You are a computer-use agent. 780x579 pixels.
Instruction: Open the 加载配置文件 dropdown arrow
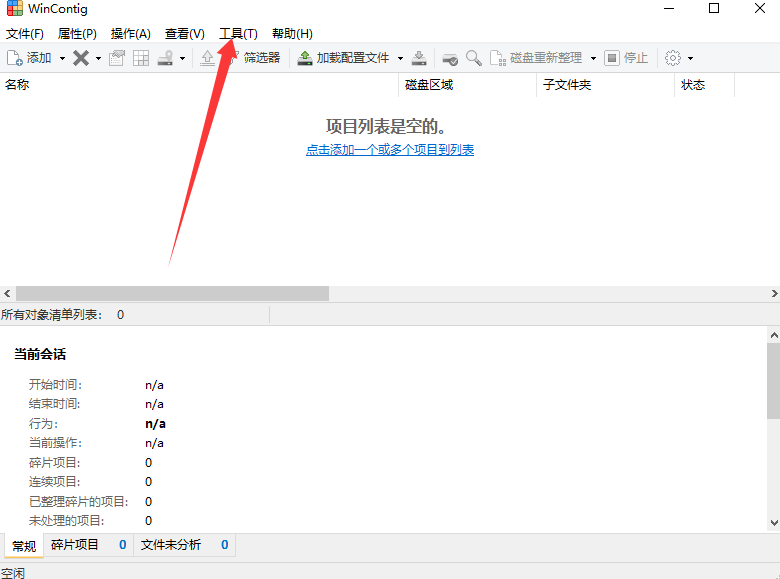click(x=400, y=58)
